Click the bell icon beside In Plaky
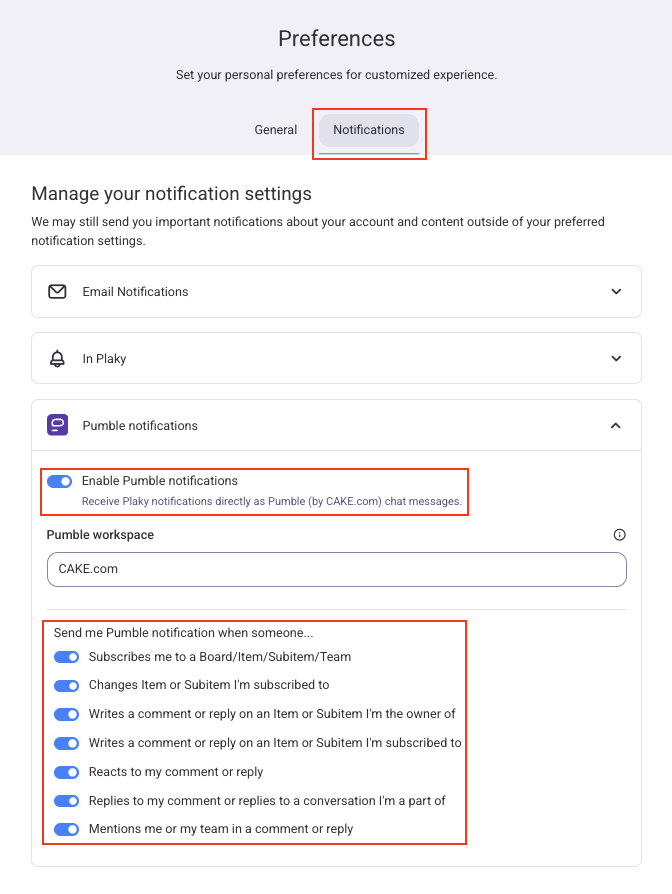Image resolution: width=672 pixels, height=894 pixels. [57, 359]
